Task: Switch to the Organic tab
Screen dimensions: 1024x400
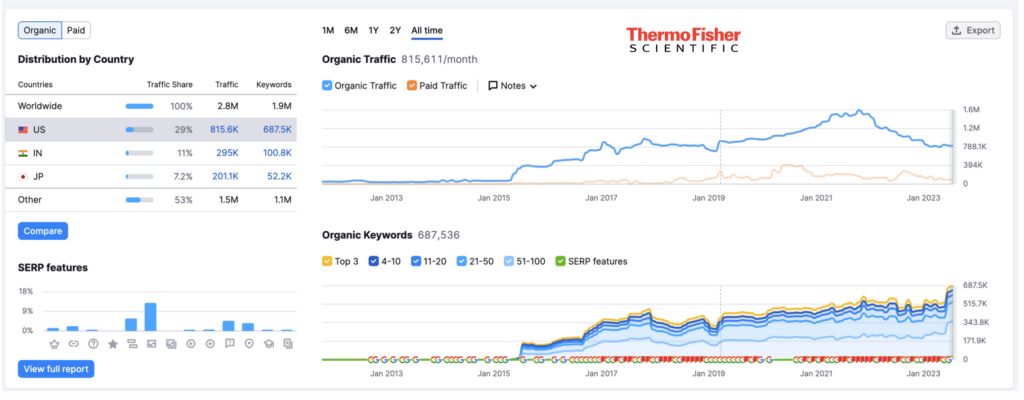Action: pyautogui.click(x=40, y=30)
